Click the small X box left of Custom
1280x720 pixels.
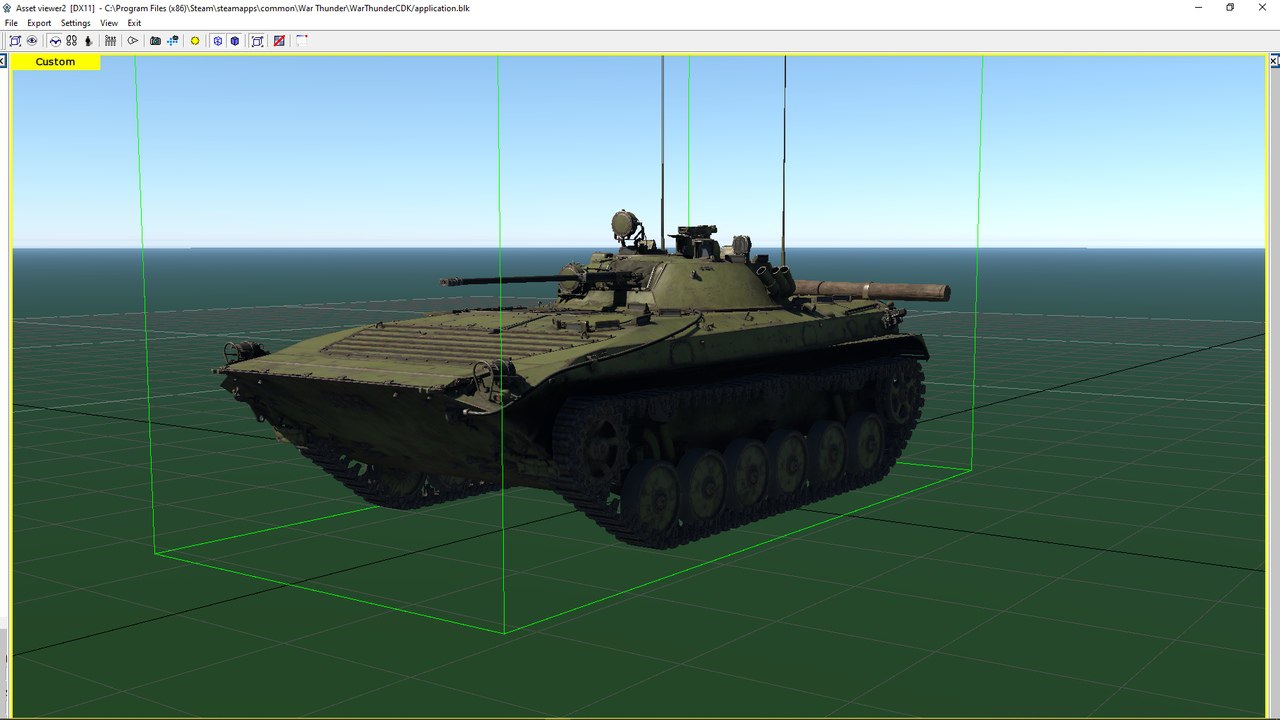click(x=3, y=62)
